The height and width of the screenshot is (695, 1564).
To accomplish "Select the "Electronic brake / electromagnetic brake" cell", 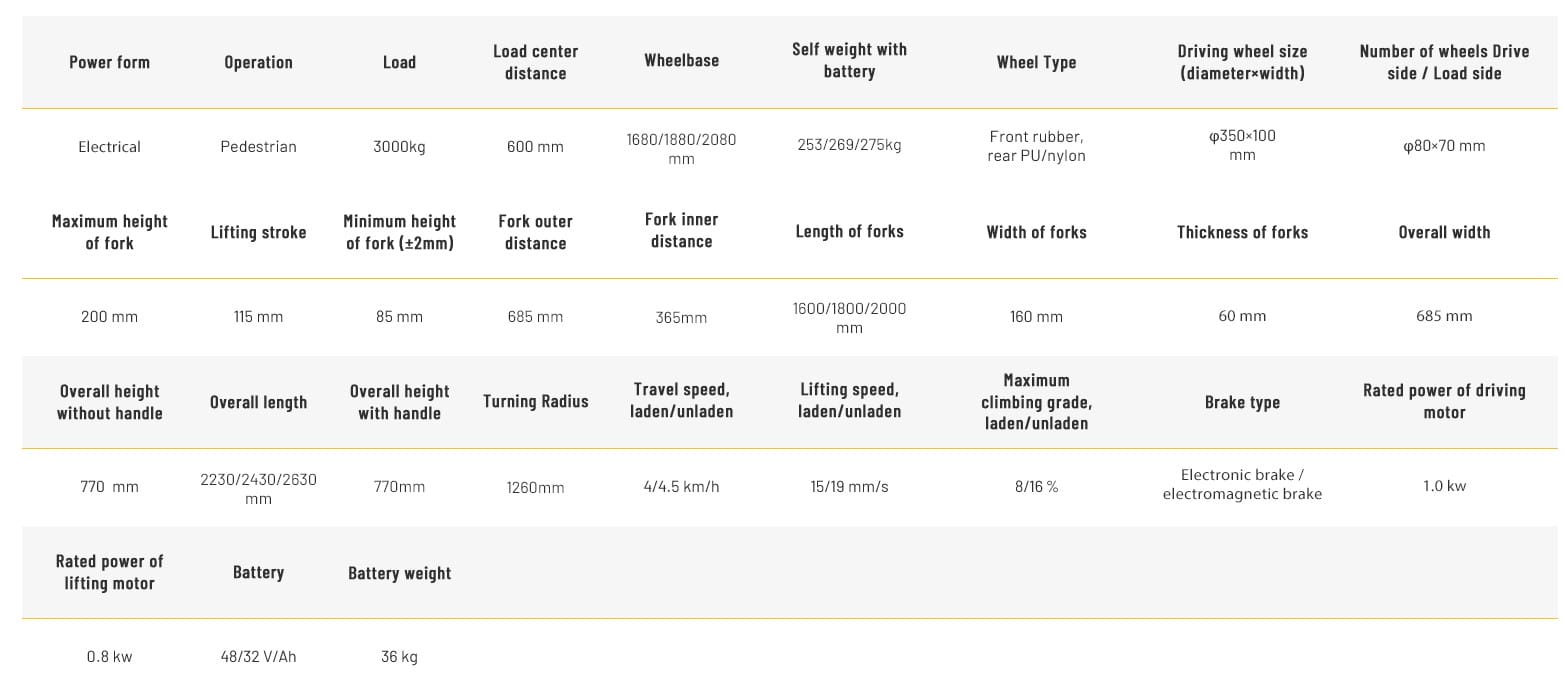I will pos(1242,484).
